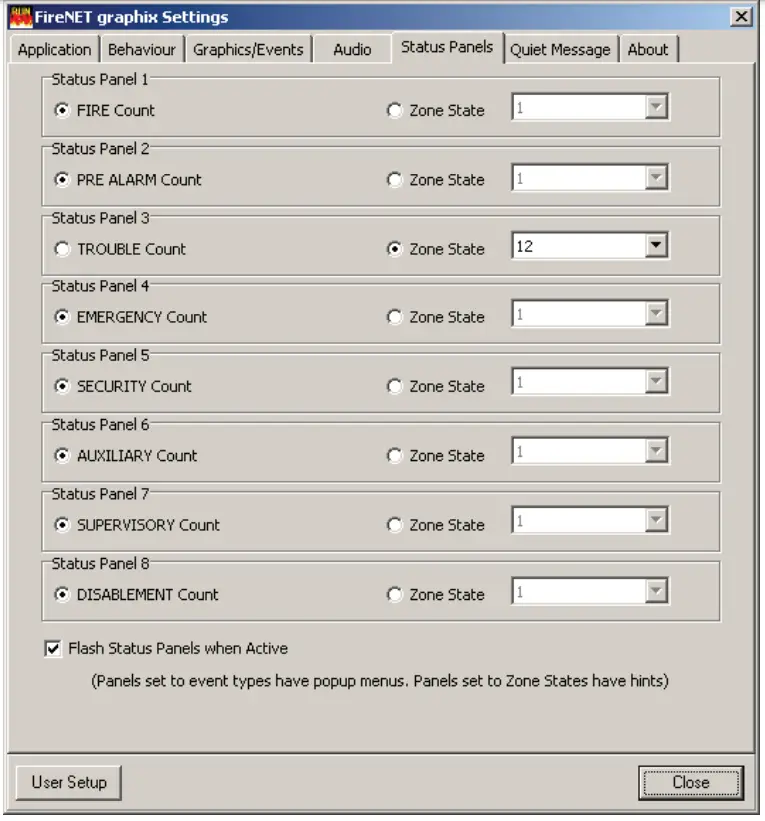Open the Status Panel 7 zone dropdown
The height and width of the screenshot is (821, 765).
(x=656, y=520)
